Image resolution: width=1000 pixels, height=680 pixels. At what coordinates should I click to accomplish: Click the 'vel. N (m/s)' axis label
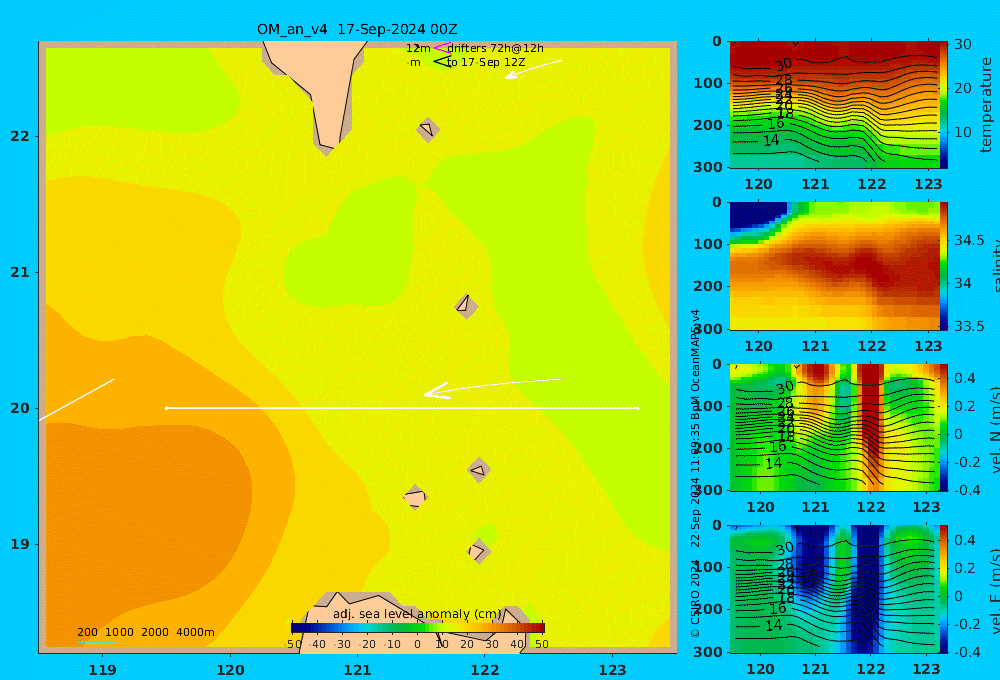[995, 429]
